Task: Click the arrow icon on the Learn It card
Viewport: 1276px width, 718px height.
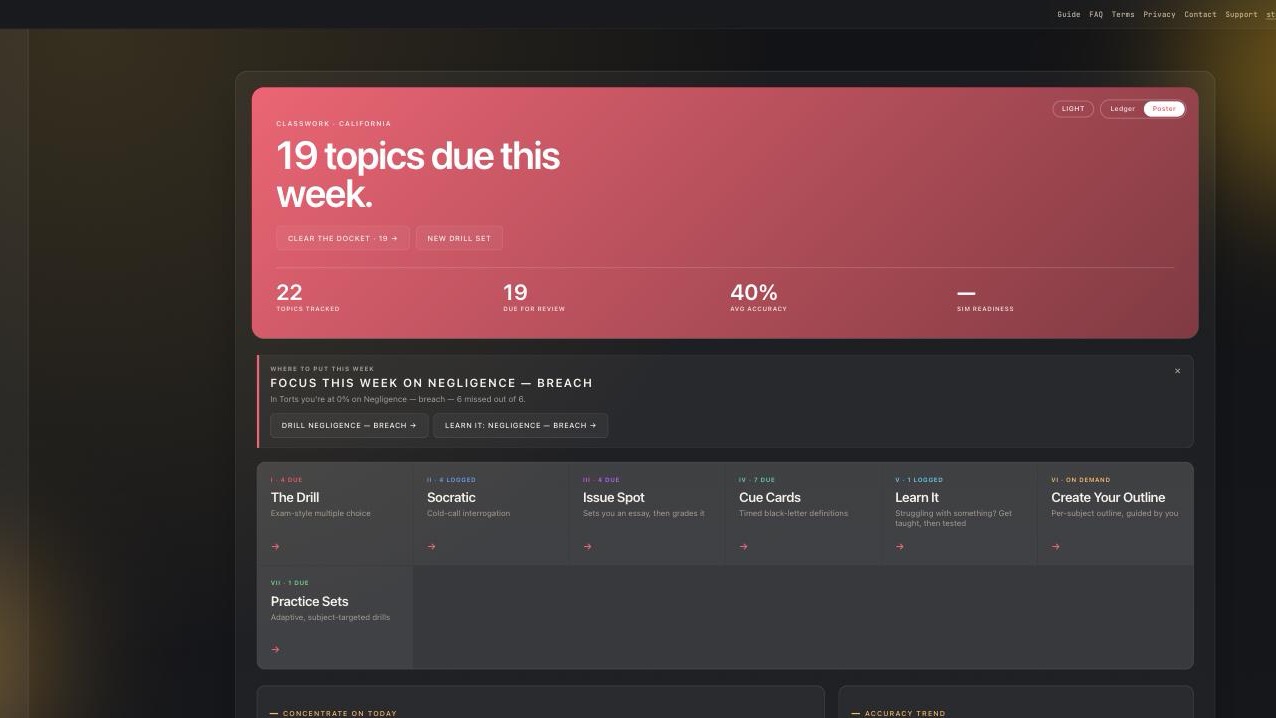Action: pyautogui.click(x=900, y=547)
